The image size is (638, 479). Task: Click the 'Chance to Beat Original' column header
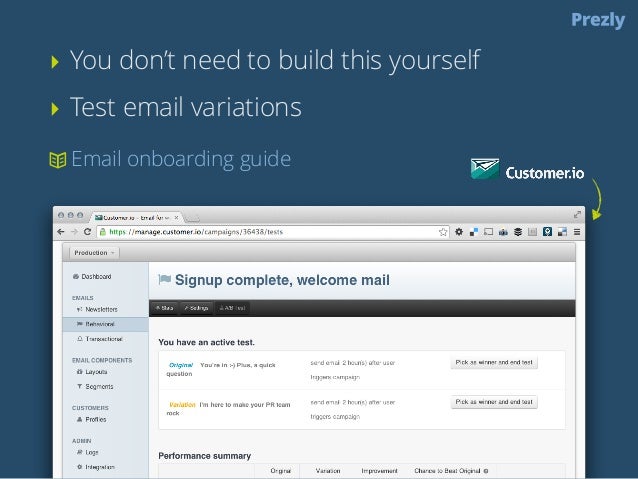[447, 471]
